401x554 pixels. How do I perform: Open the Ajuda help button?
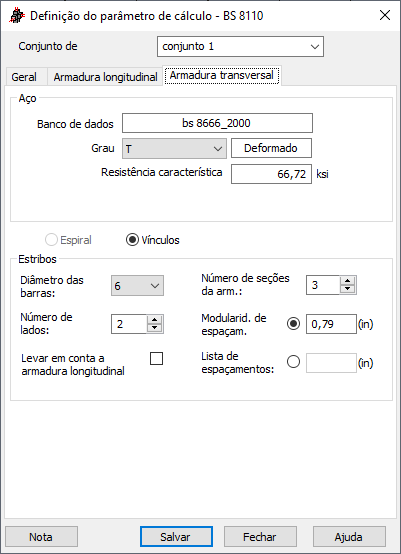(x=349, y=537)
